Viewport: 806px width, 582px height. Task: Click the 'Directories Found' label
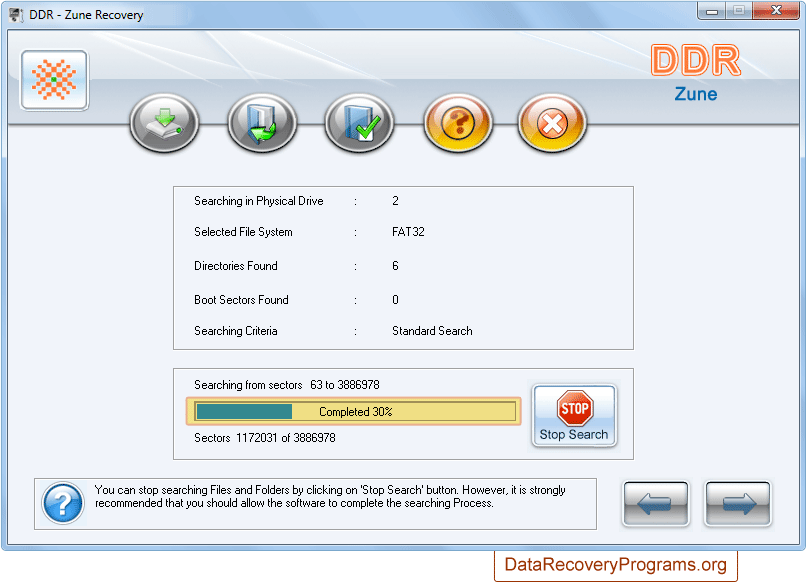(x=235, y=266)
